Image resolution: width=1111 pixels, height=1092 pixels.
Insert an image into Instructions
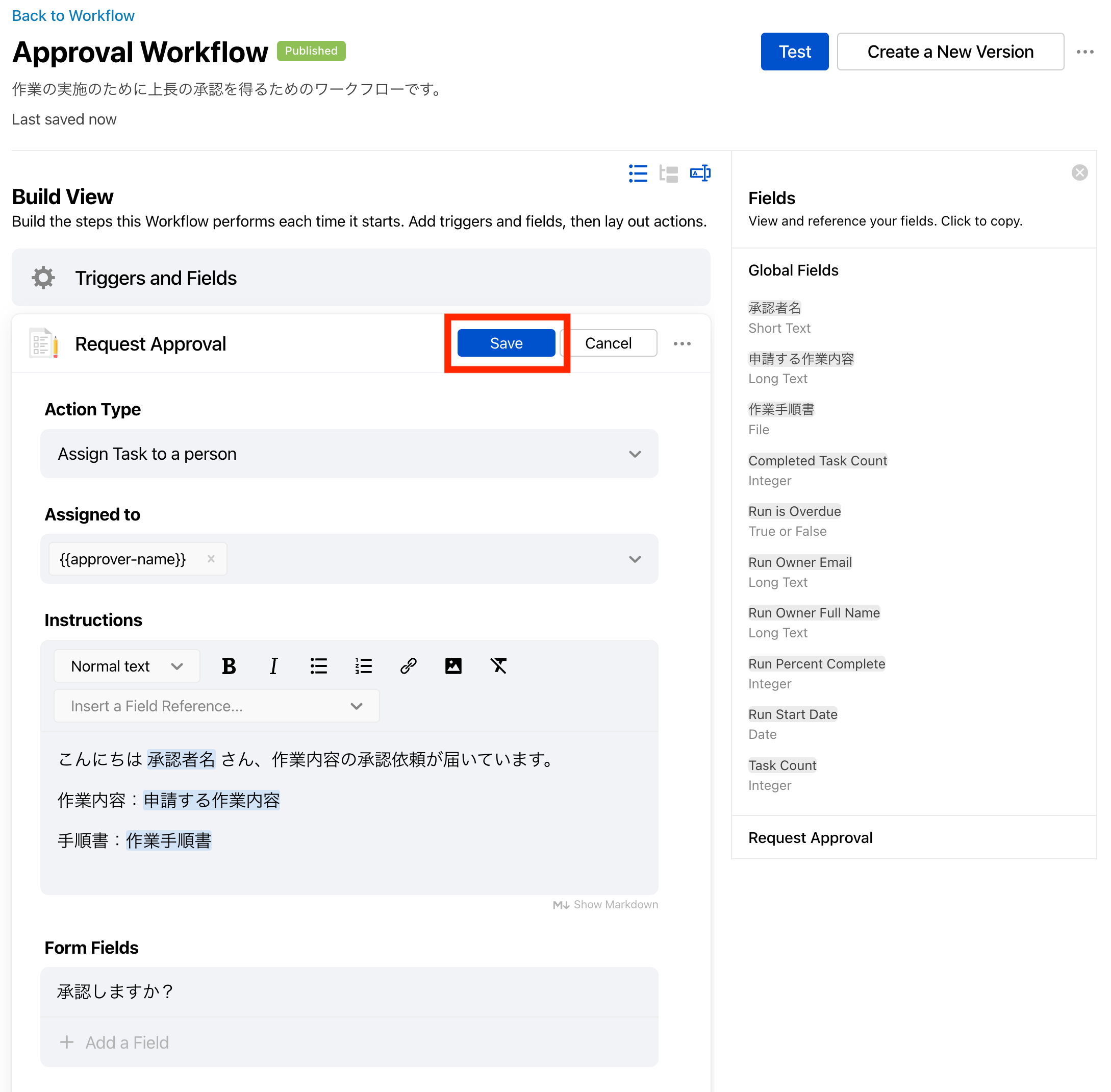(x=453, y=666)
